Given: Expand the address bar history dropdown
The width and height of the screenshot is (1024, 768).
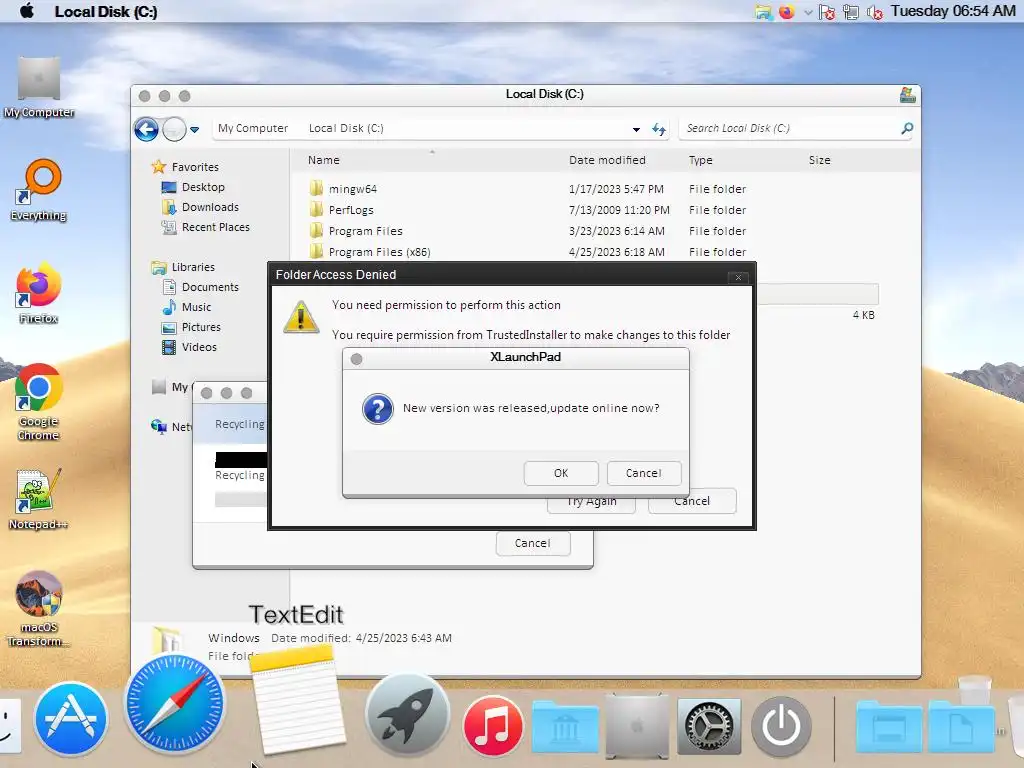Looking at the screenshot, I should tap(636, 129).
